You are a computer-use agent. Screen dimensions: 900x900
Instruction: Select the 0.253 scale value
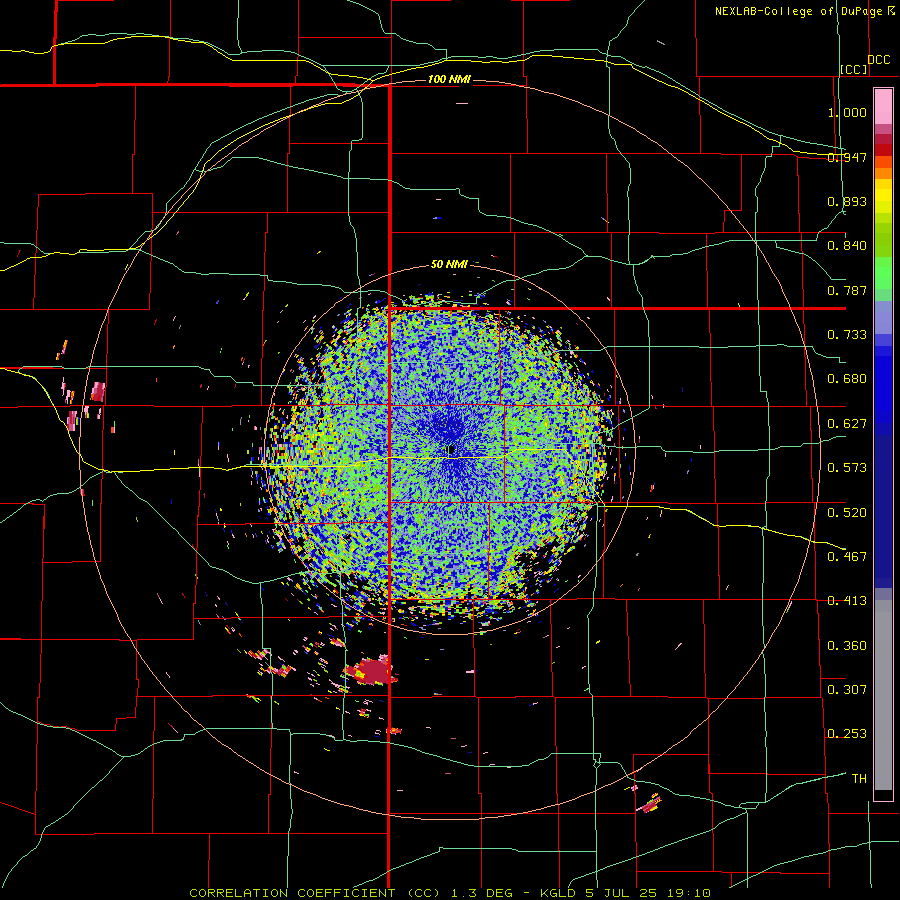click(847, 734)
